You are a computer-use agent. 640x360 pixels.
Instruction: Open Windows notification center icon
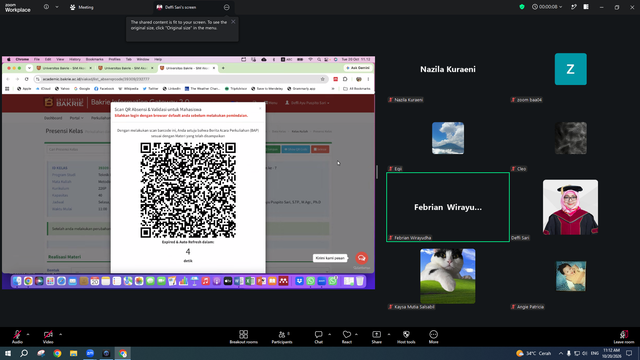click(629, 353)
